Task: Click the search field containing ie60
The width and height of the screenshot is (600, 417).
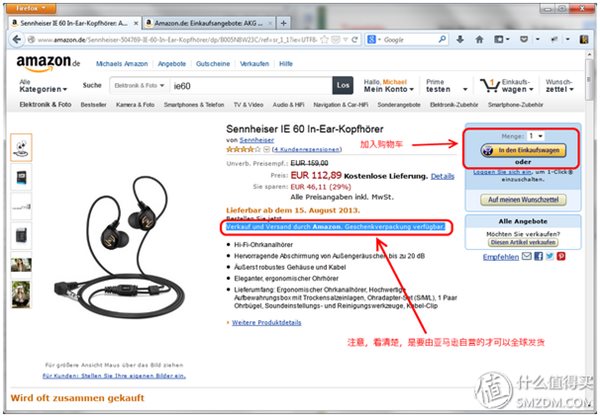Action: pos(251,86)
